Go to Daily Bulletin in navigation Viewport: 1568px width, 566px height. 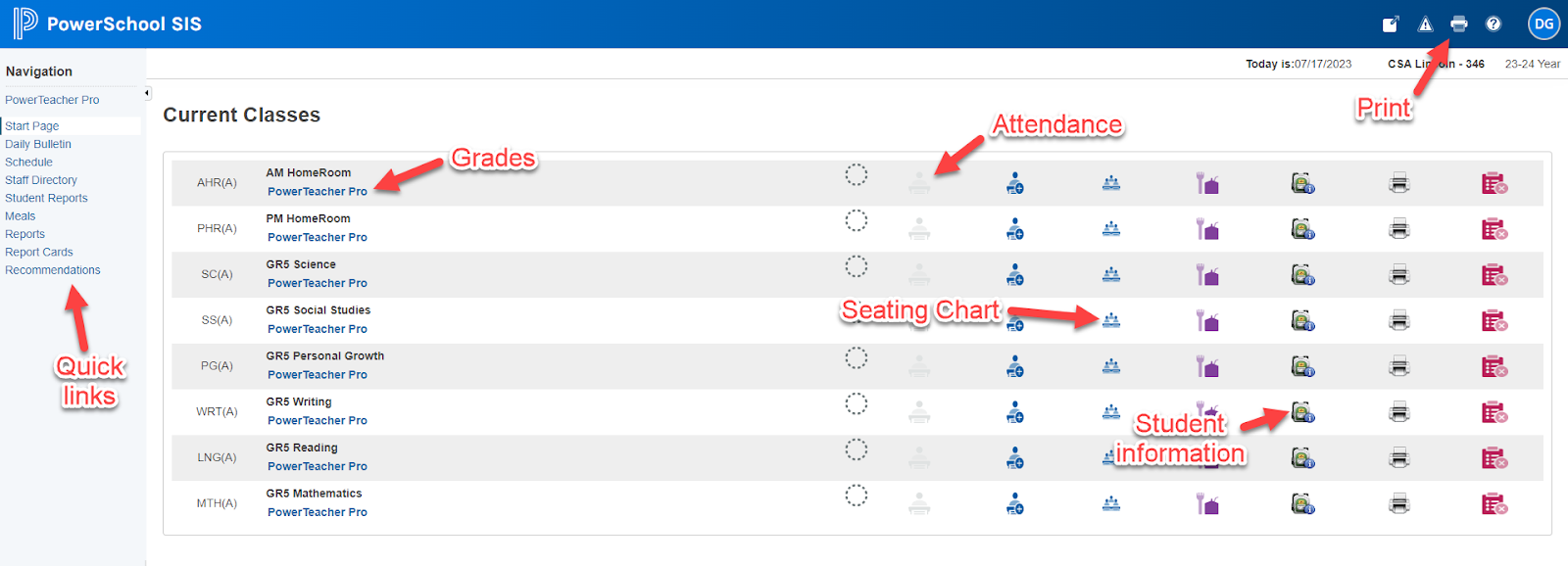(38, 144)
